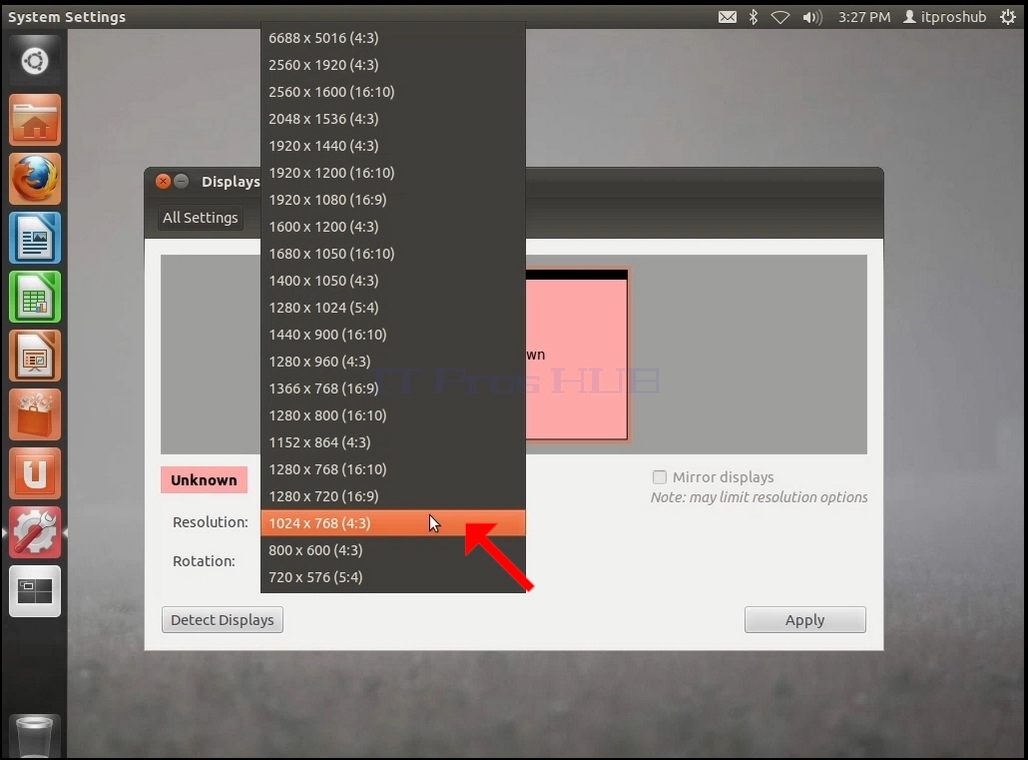Select 2560 x 1920 (4:3) resolution

(393, 65)
